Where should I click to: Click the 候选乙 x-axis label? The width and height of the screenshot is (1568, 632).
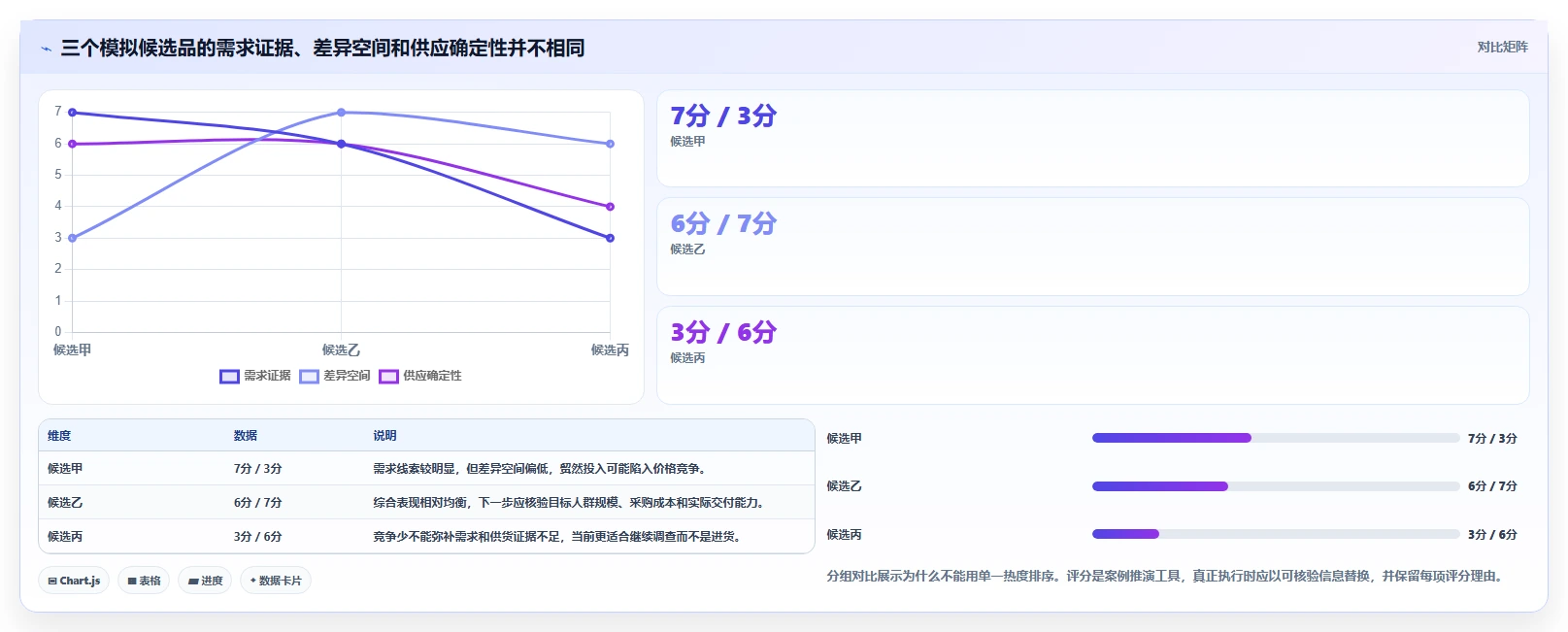[341, 350]
